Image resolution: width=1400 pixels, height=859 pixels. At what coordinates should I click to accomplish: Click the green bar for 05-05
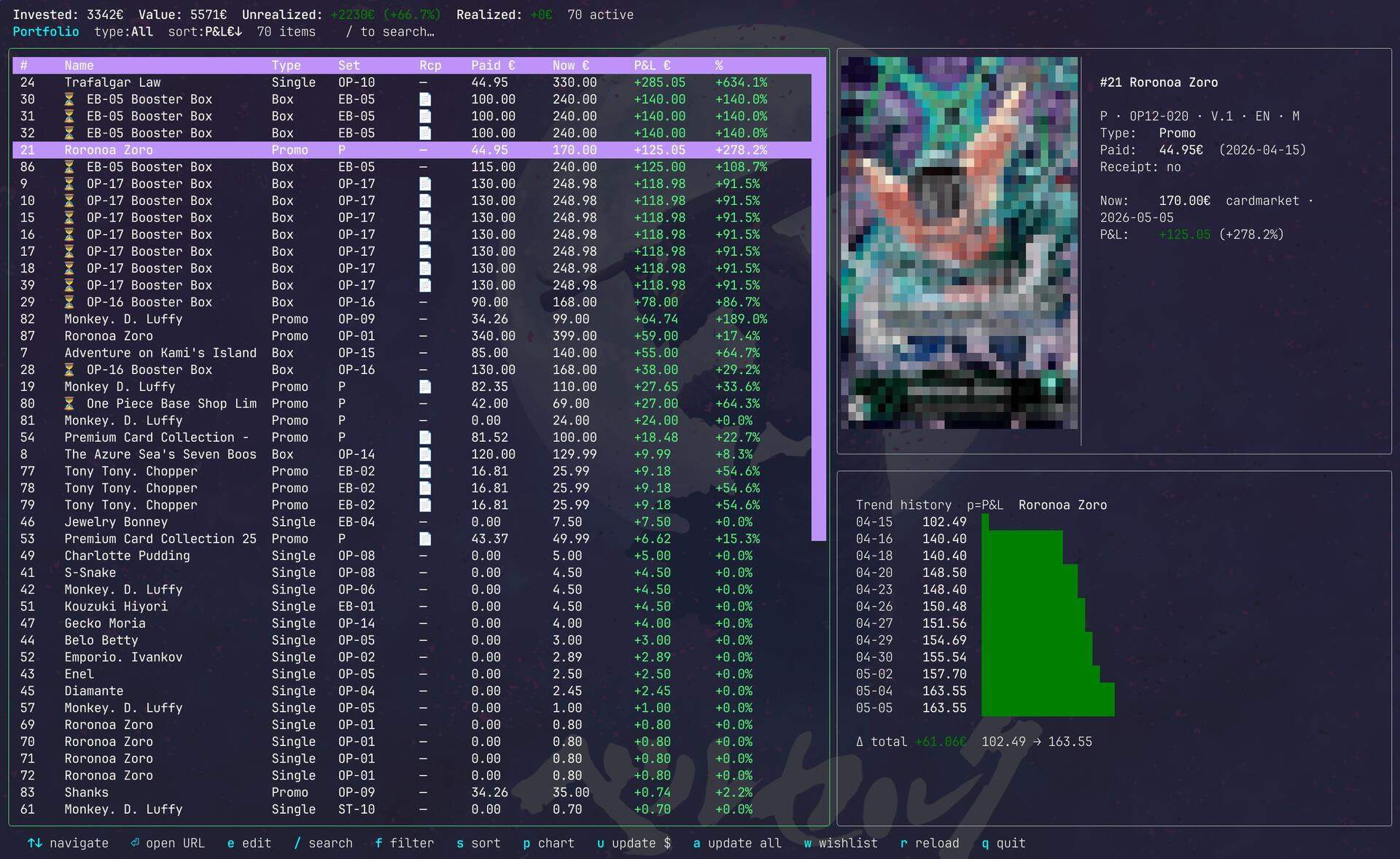coord(1048,707)
